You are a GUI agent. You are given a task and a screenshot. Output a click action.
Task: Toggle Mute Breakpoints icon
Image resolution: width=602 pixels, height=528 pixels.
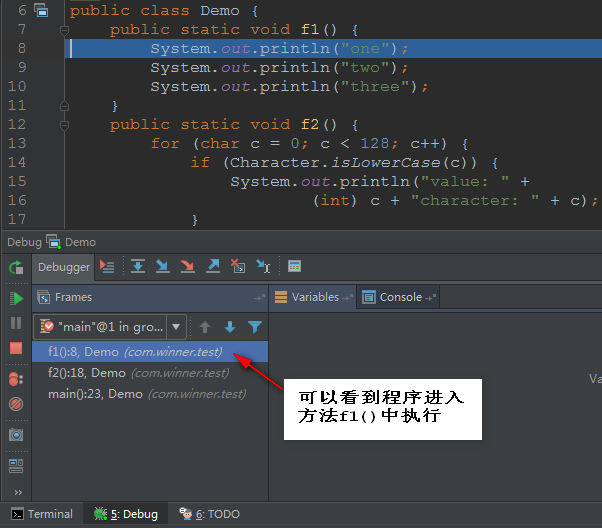coord(16,404)
